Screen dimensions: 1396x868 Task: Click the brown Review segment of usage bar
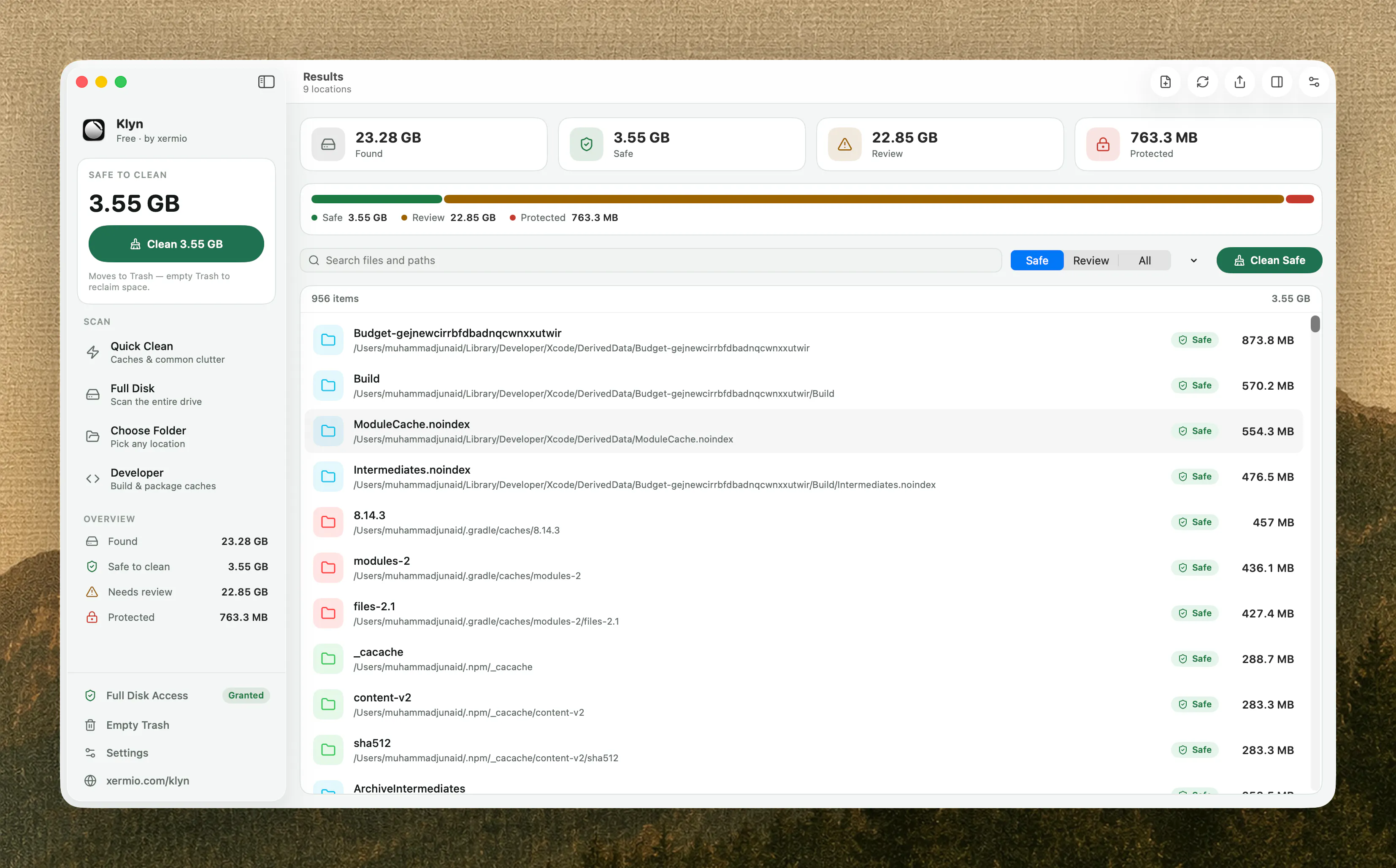click(864, 199)
